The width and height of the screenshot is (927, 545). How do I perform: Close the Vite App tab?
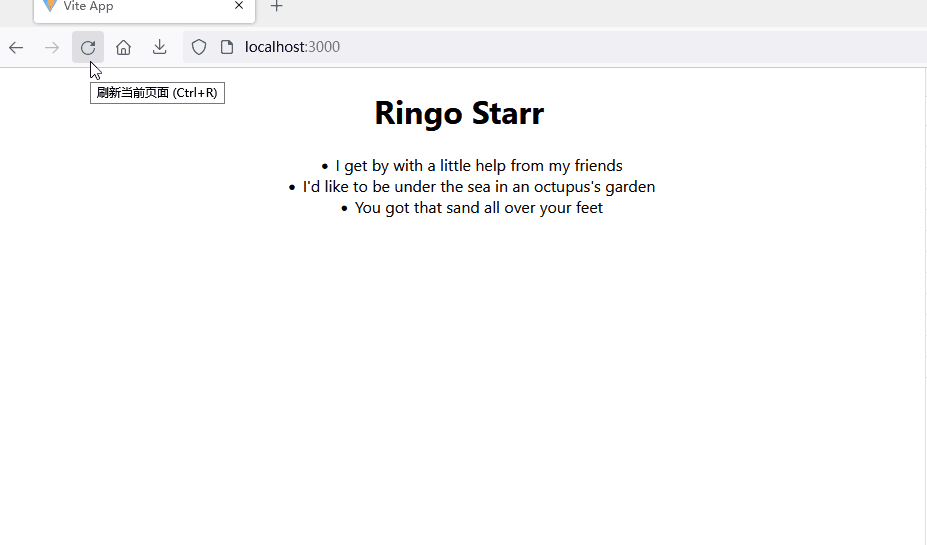[x=239, y=6]
